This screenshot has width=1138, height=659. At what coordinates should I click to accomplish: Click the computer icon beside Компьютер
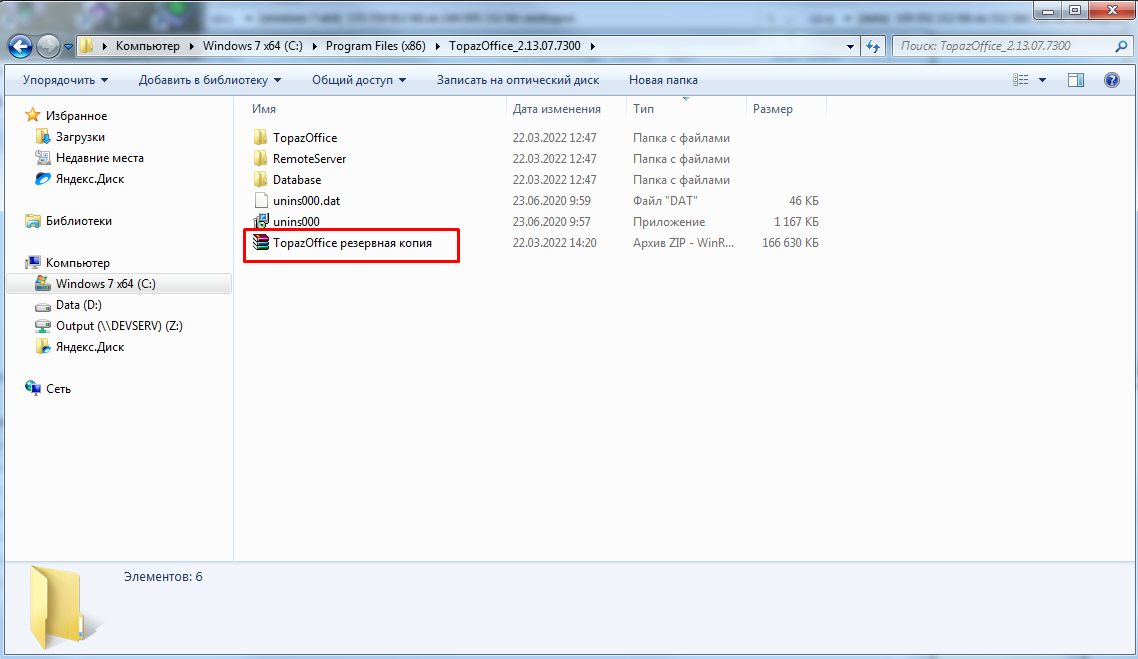[x=32, y=263]
